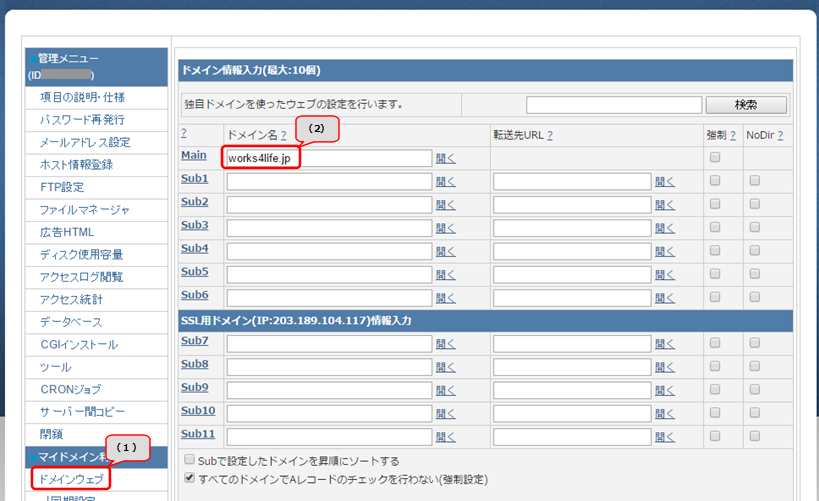Click help ? next to NoDir
This screenshot has height=501, width=819.
[780, 135]
